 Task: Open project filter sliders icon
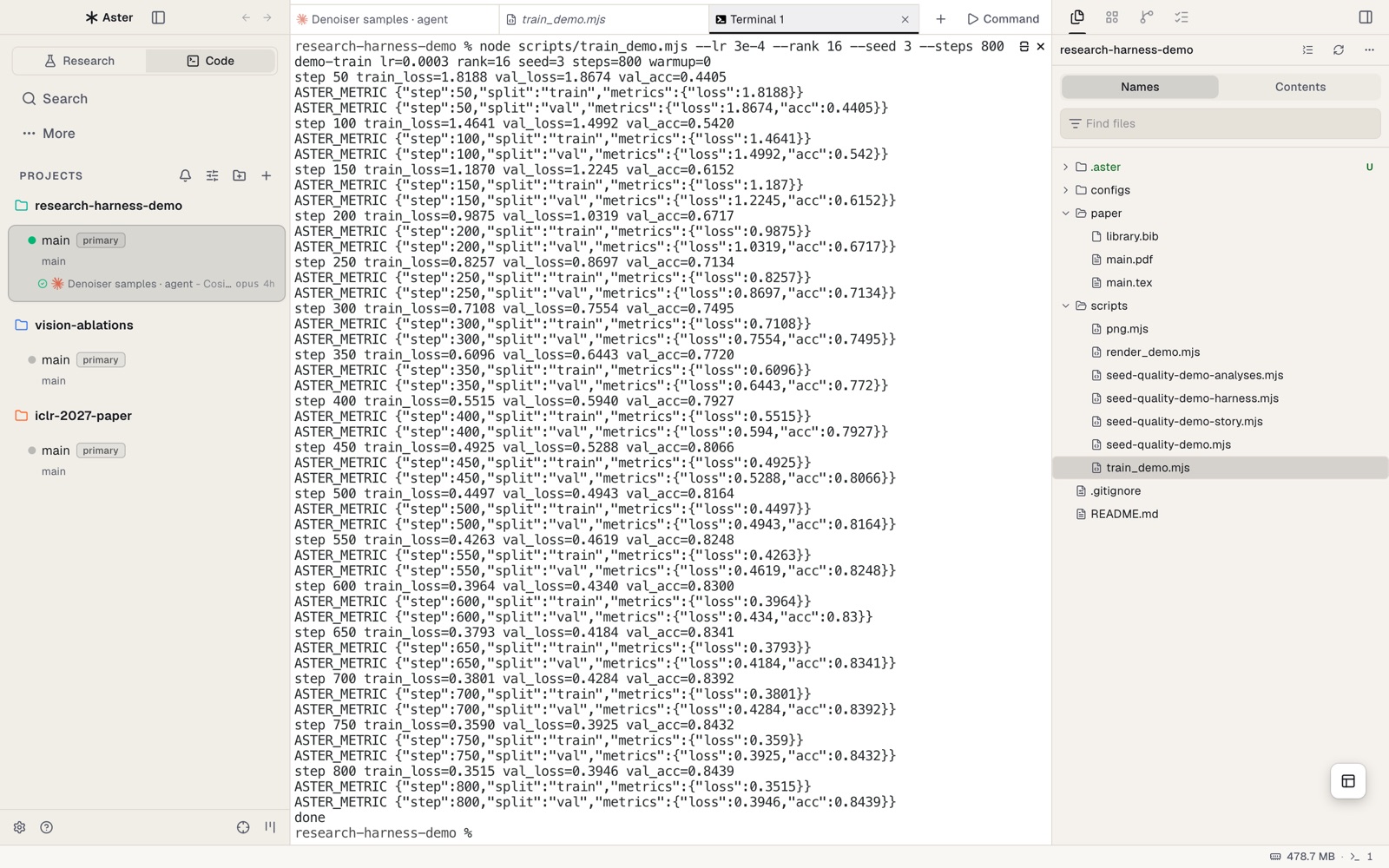click(212, 175)
